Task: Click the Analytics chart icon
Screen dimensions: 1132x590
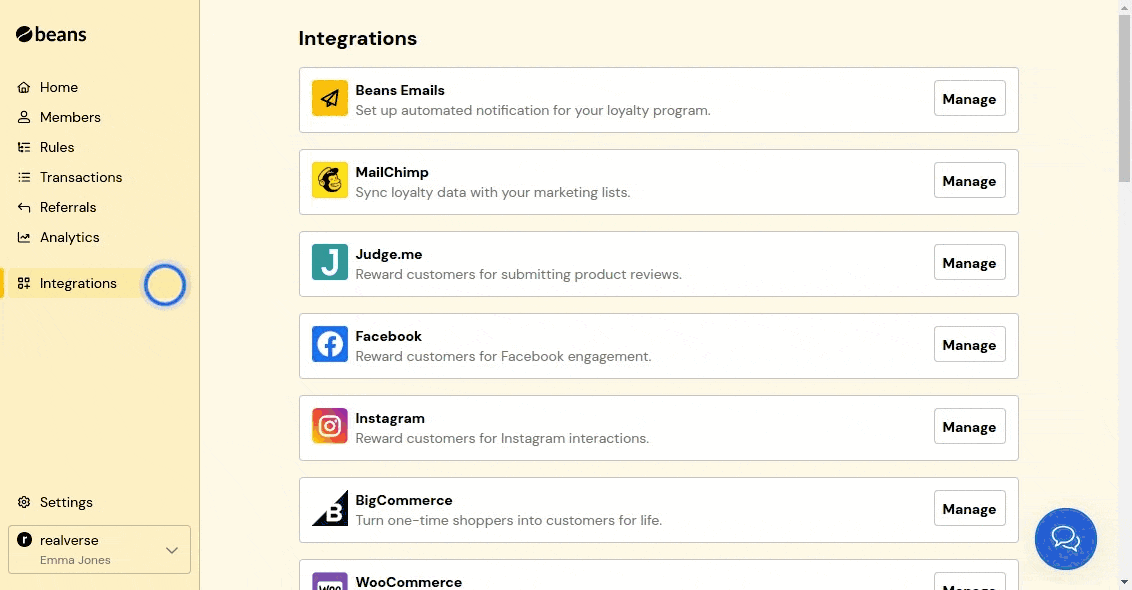Action: pos(24,237)
